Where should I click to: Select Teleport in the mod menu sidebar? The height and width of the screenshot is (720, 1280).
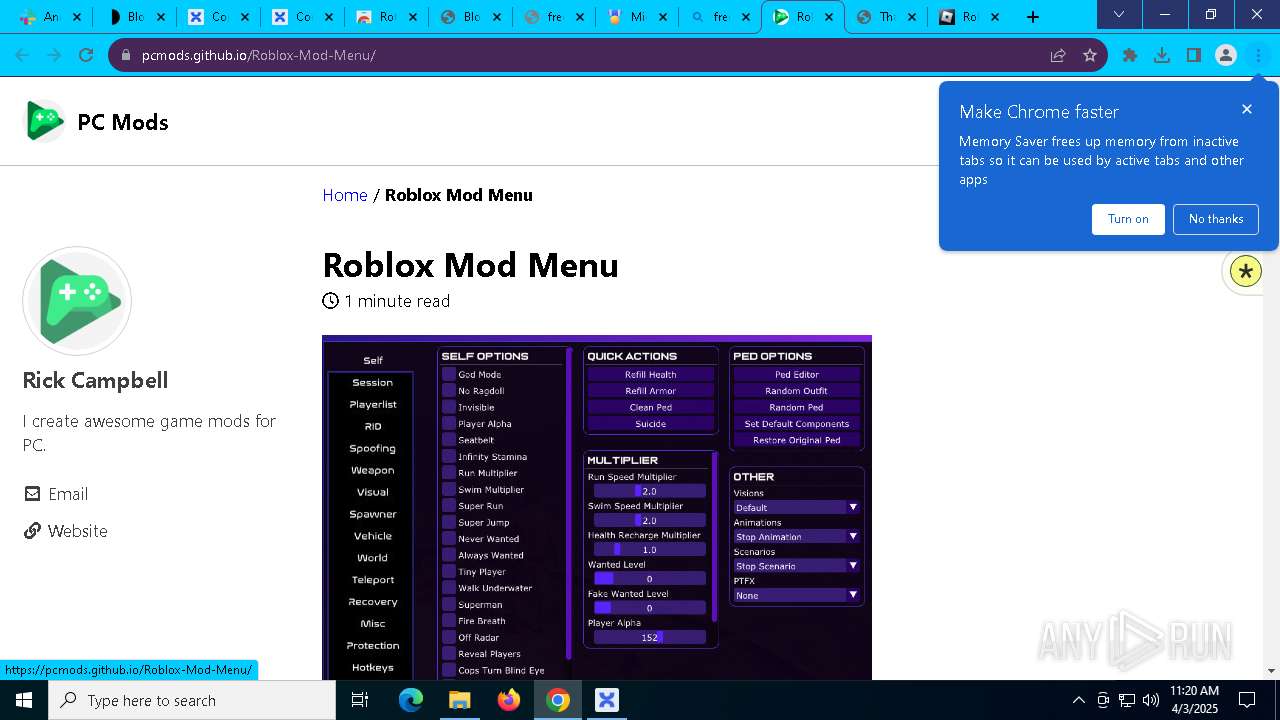click(372, 580)
